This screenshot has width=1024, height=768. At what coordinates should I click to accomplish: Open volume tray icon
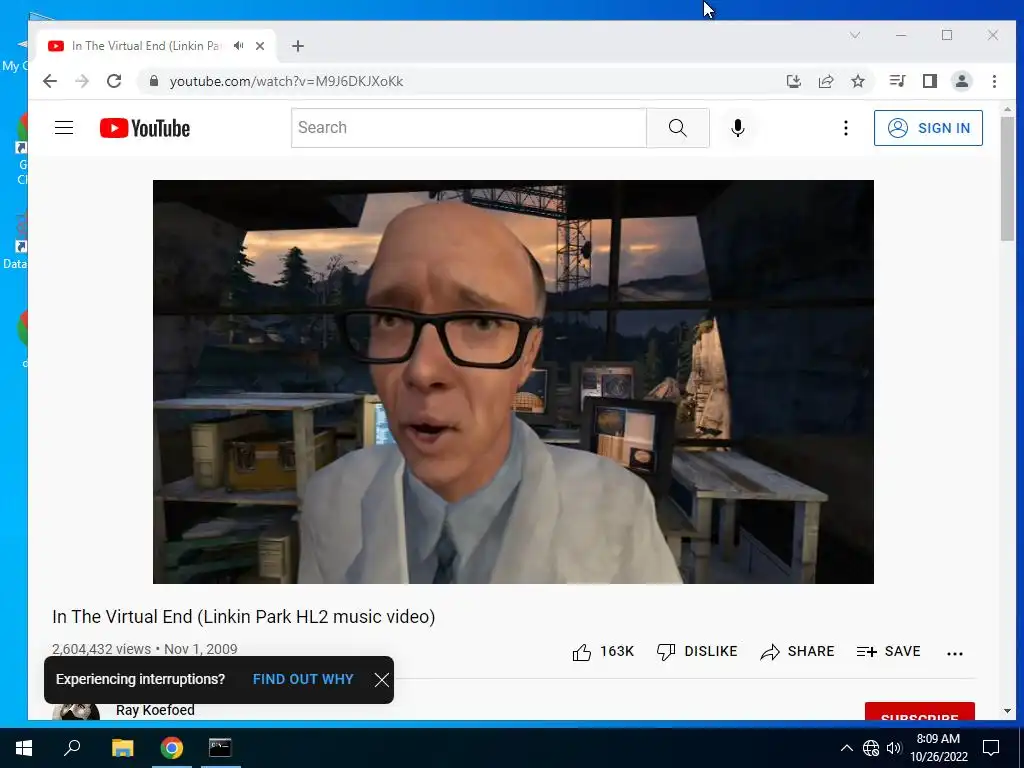pyautogui.click(x=894, y=748)
